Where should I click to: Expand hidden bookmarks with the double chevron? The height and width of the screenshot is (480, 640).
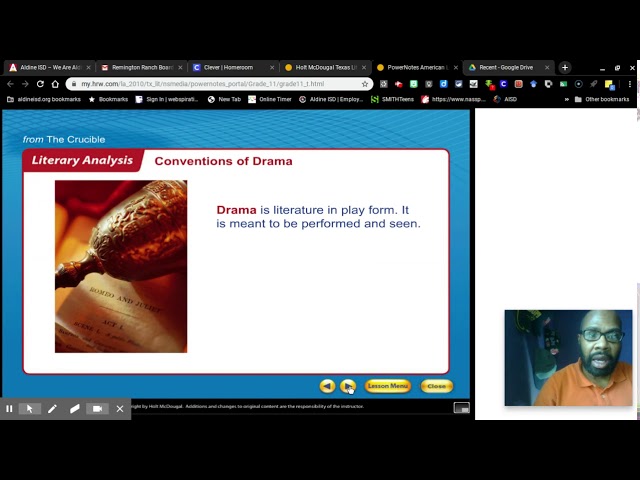pos(567,99)
